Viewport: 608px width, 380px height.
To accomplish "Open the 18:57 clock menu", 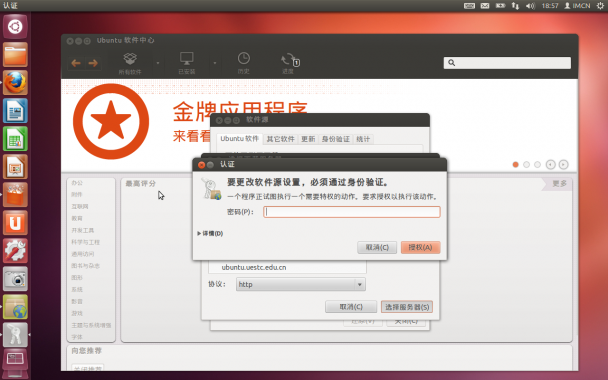I will click(x=550, y=6).
